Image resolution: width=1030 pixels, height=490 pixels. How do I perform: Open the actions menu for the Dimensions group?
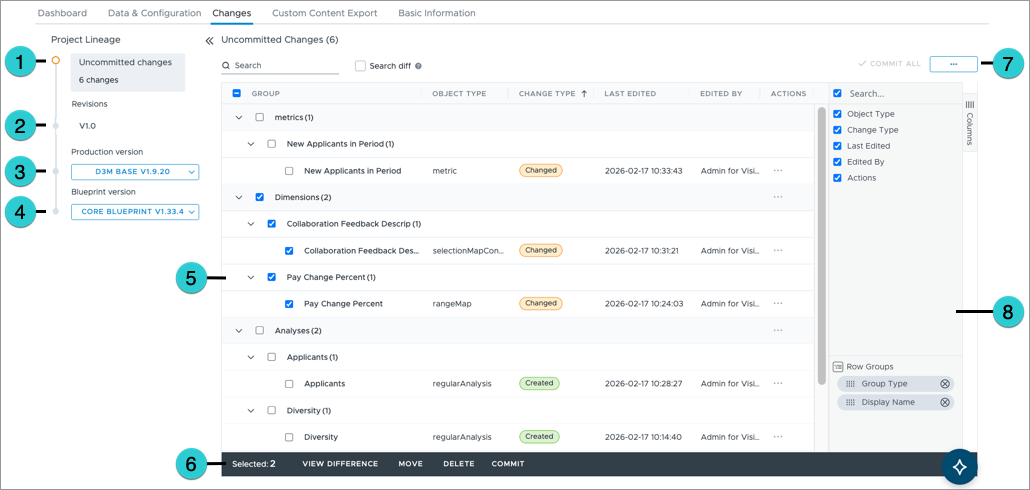point(778,197)
